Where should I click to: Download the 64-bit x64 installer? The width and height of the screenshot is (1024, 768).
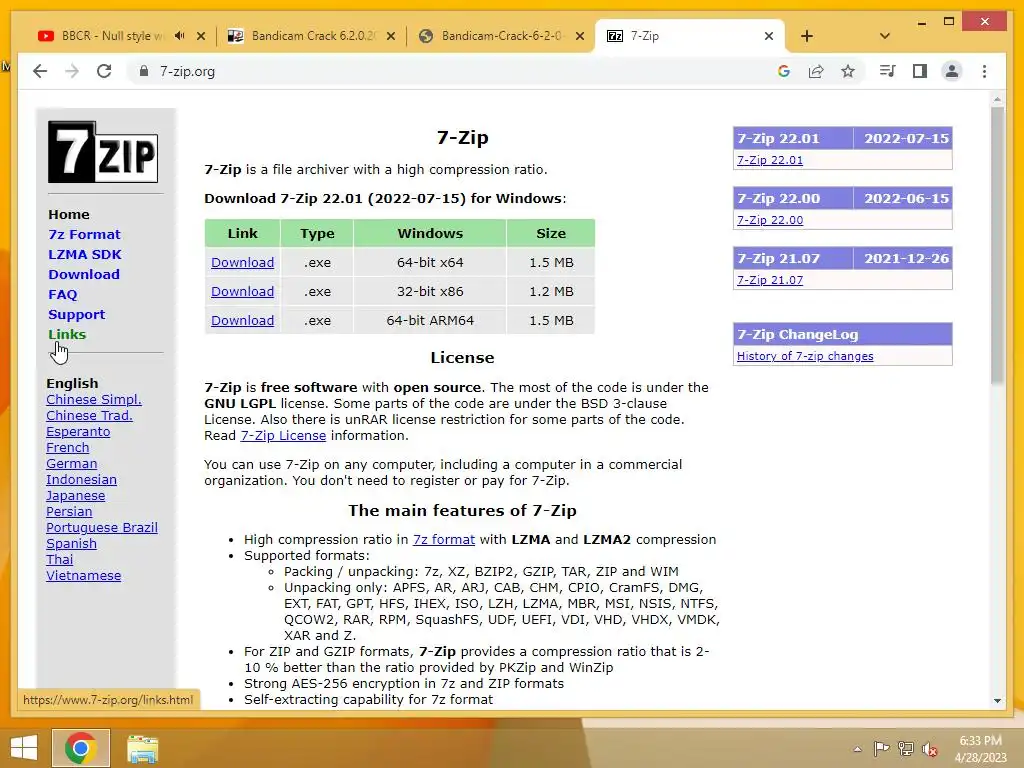(x=242, y=263)
